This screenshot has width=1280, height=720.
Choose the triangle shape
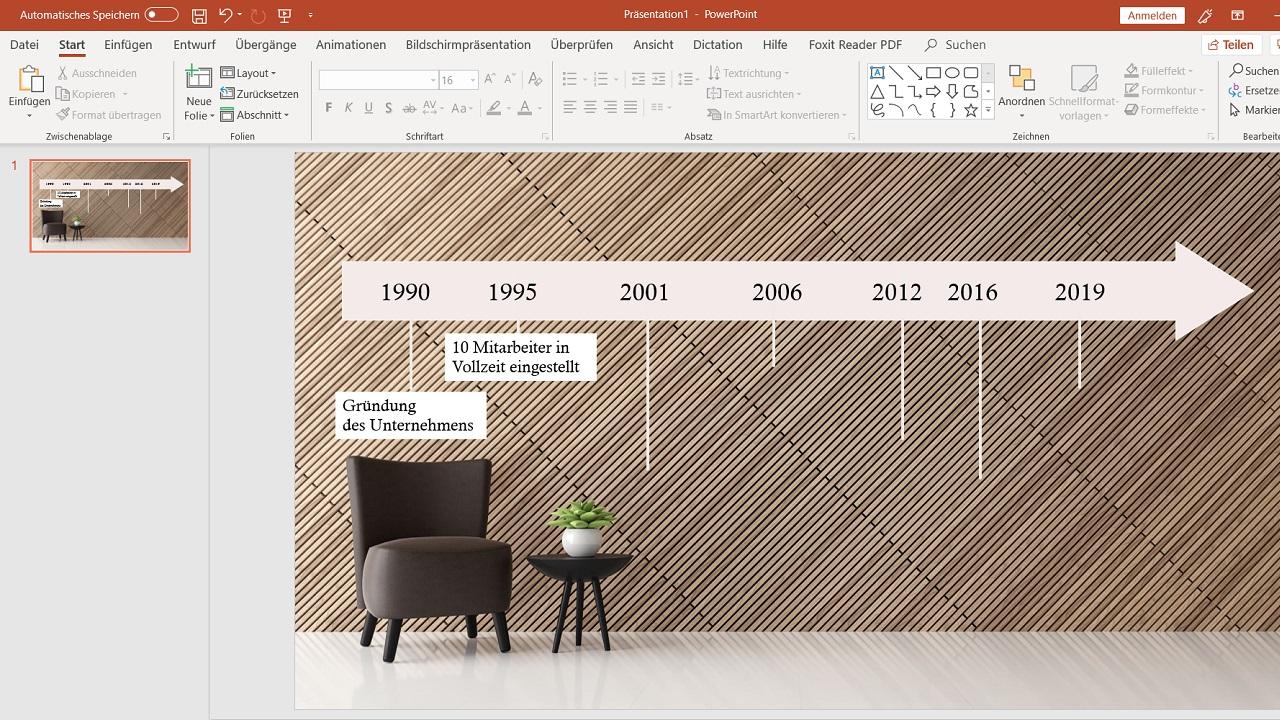point(877,92)
